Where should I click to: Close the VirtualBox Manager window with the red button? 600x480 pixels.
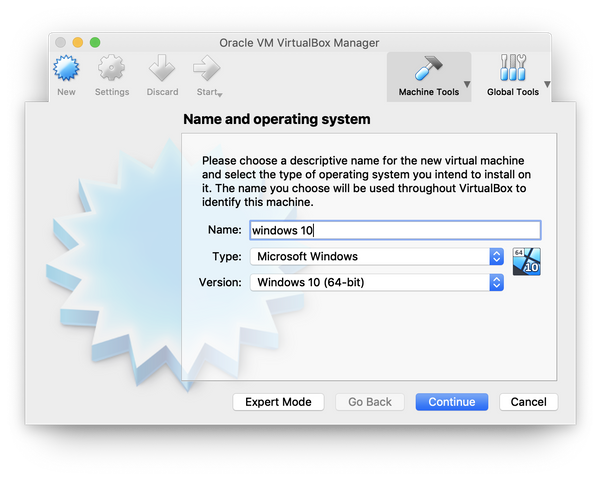tap(60, 42)
